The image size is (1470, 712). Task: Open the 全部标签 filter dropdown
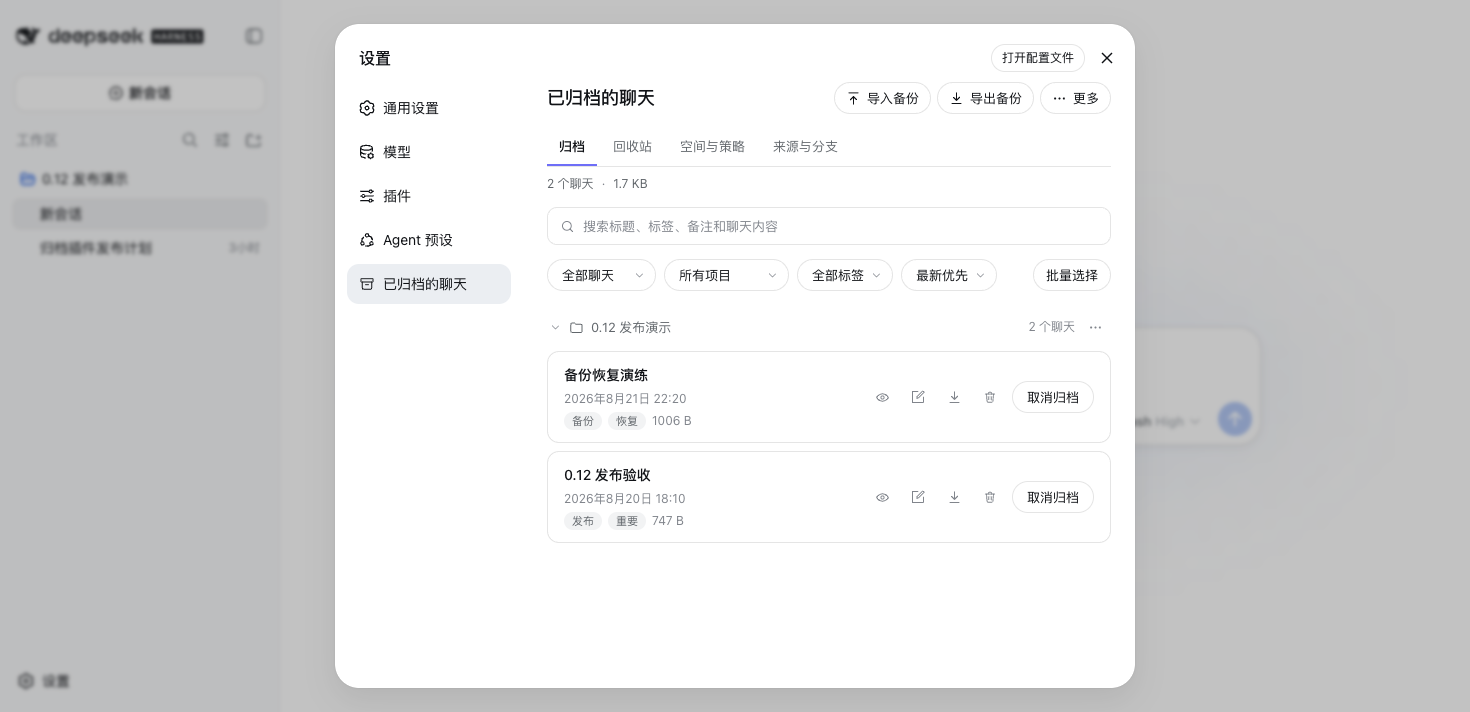(x=845, y=275)
